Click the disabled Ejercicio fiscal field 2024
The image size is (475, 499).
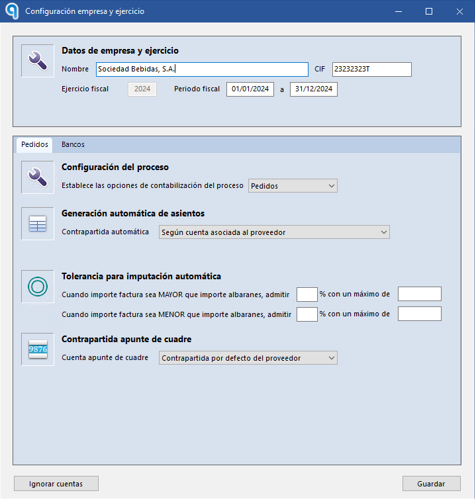tap(142, 89)
